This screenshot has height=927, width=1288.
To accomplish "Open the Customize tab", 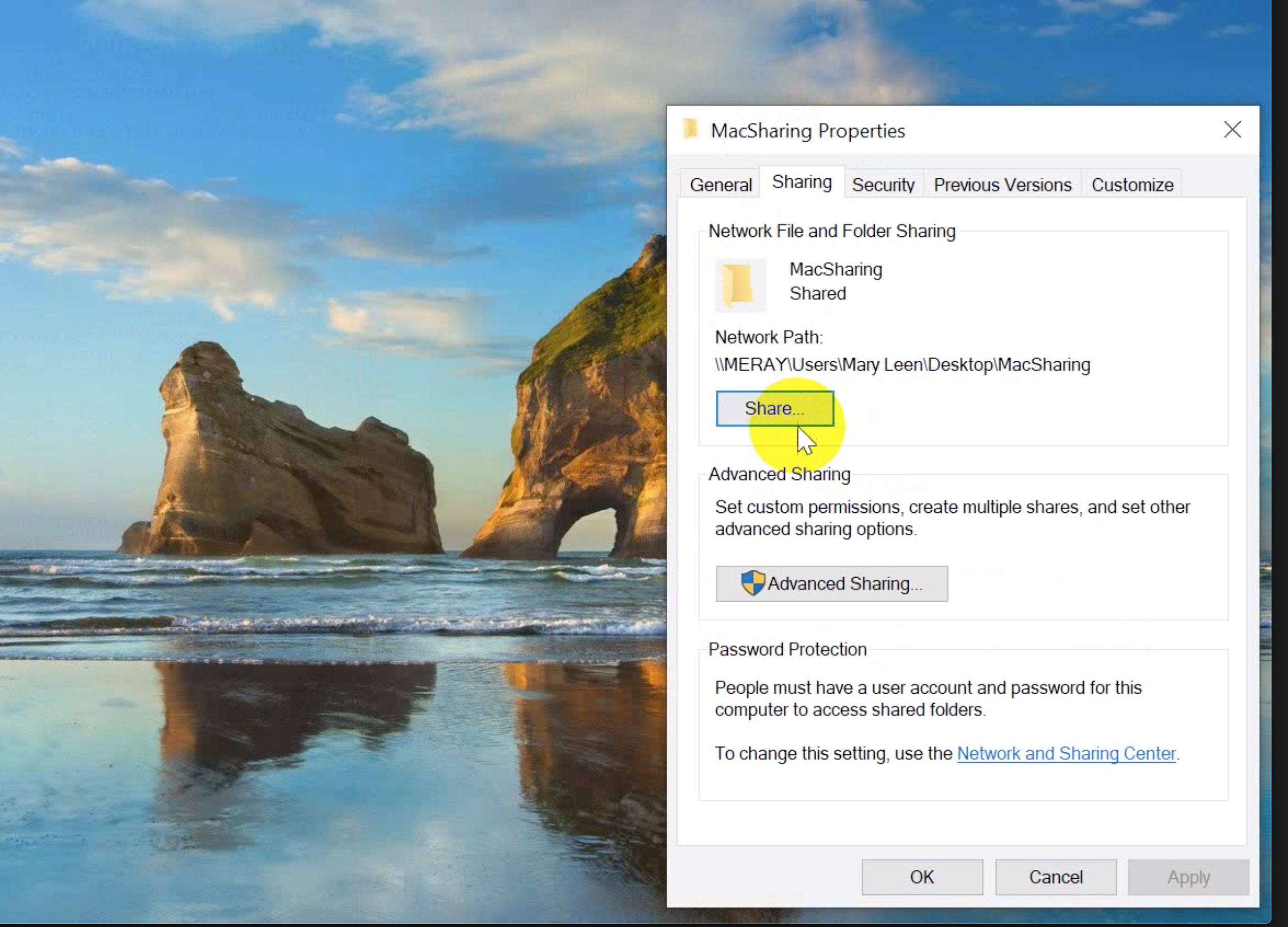I will pos(1132,184).
